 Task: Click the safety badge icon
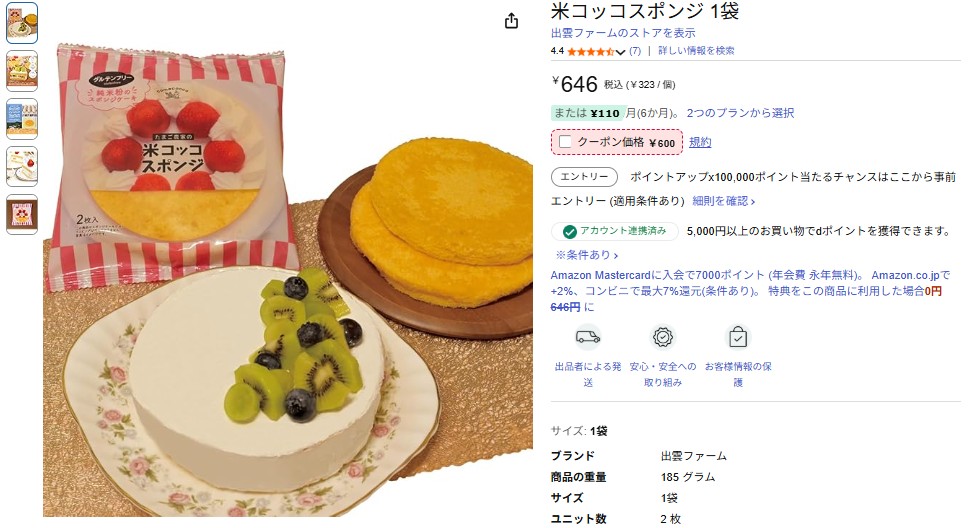(663, 337)
